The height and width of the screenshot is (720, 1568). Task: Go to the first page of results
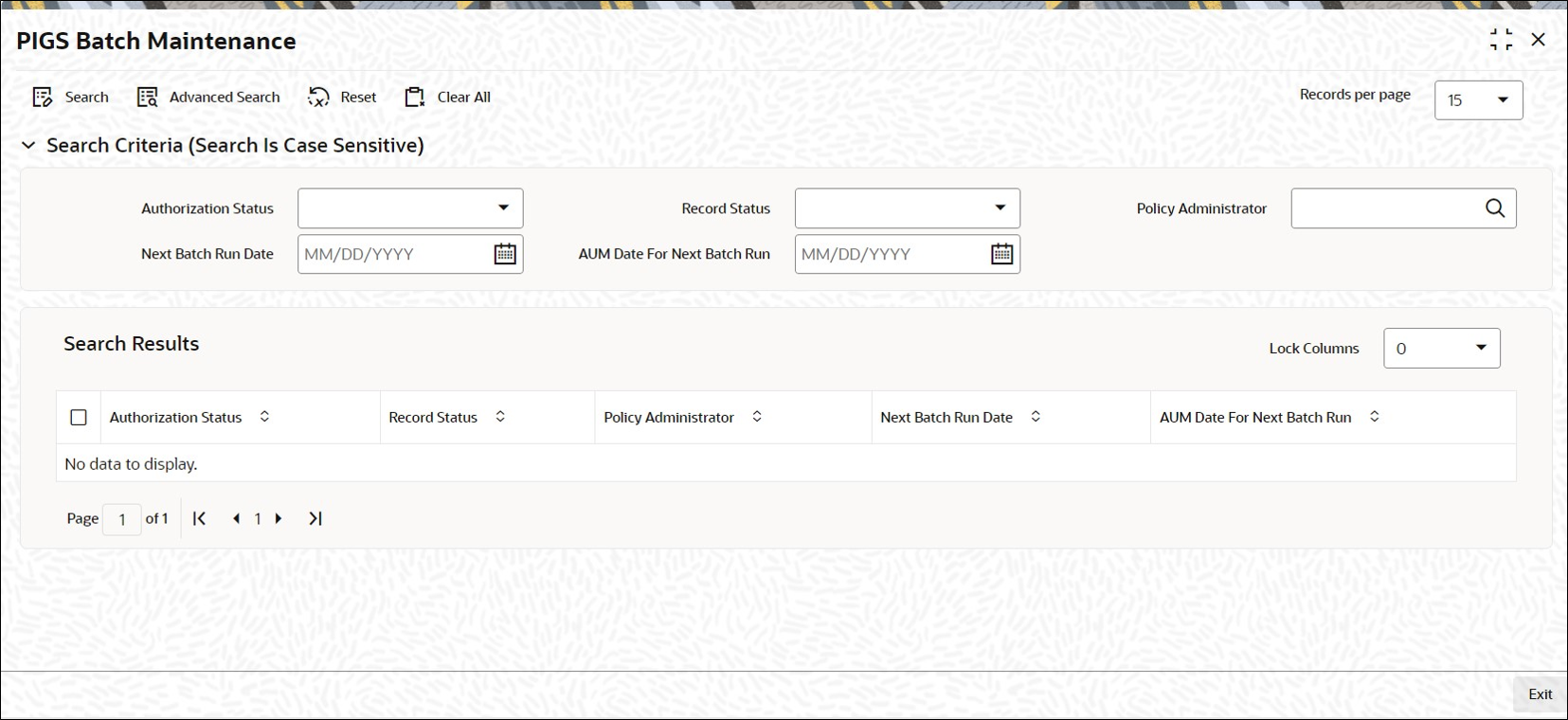(199, 518)
